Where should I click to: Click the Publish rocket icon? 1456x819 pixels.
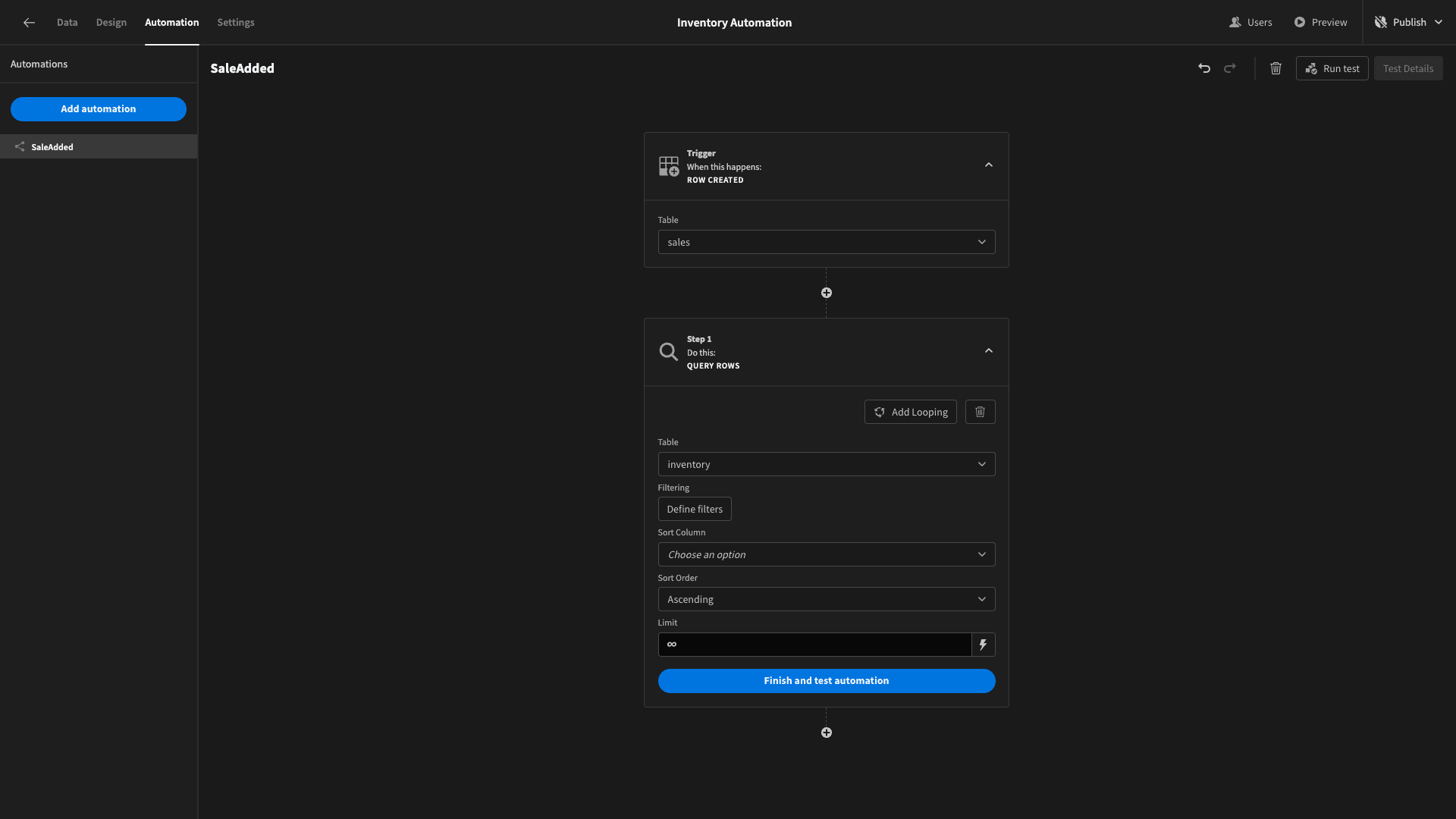[1381, 23]
